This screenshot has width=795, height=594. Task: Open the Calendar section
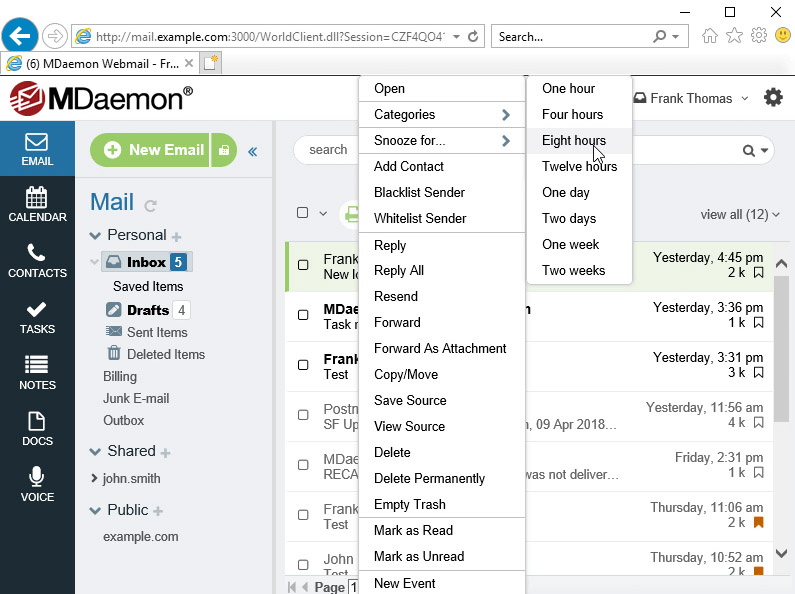37,205
